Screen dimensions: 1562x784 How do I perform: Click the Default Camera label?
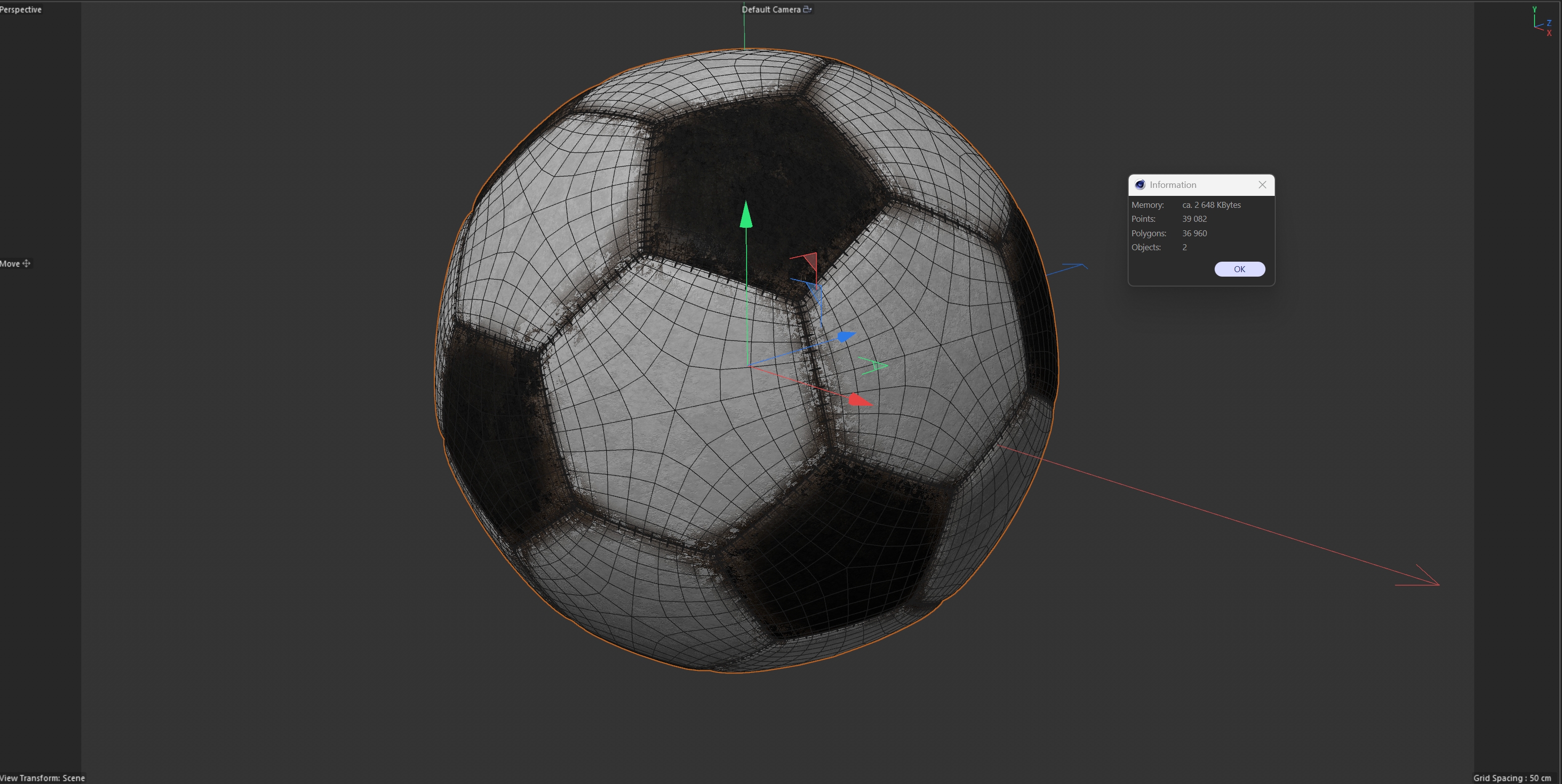(x=771, y=9)
